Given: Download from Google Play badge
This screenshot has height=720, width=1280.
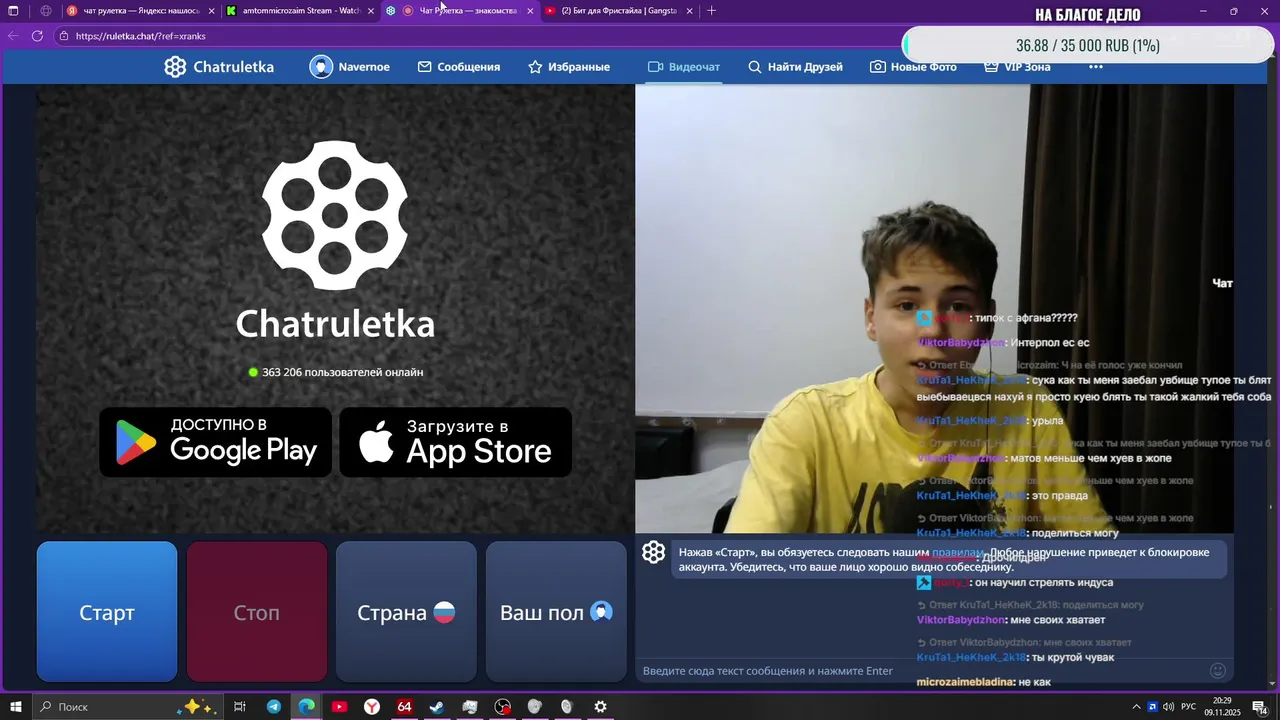Looking at the screenshot, I should [x=215, y=442].
